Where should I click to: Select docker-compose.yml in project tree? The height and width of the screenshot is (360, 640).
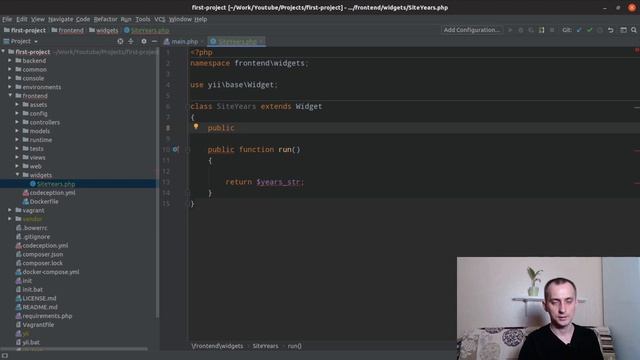pyautogui.click(x=51, y=271)
